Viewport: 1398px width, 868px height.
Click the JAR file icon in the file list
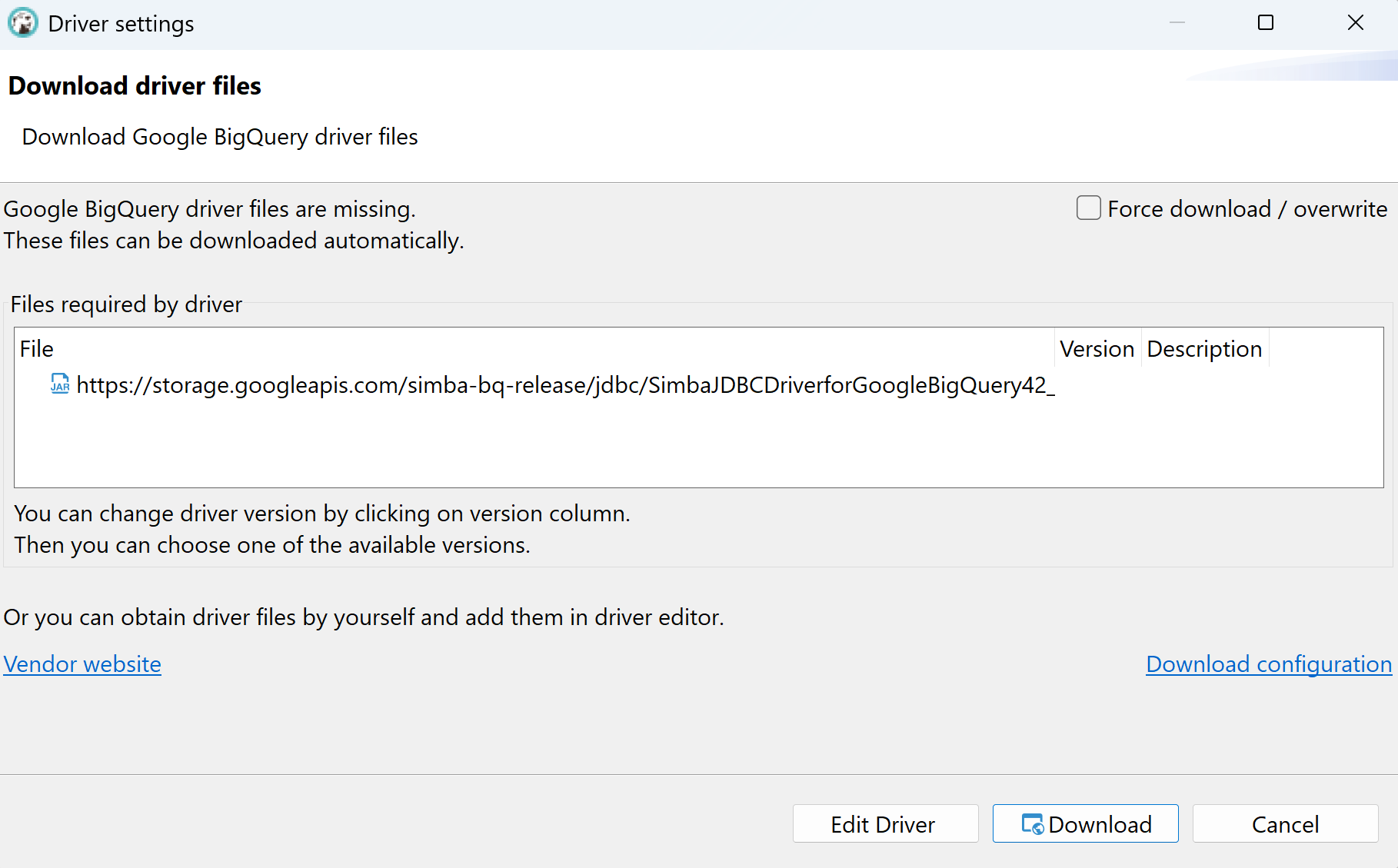(x=60, y=384)
